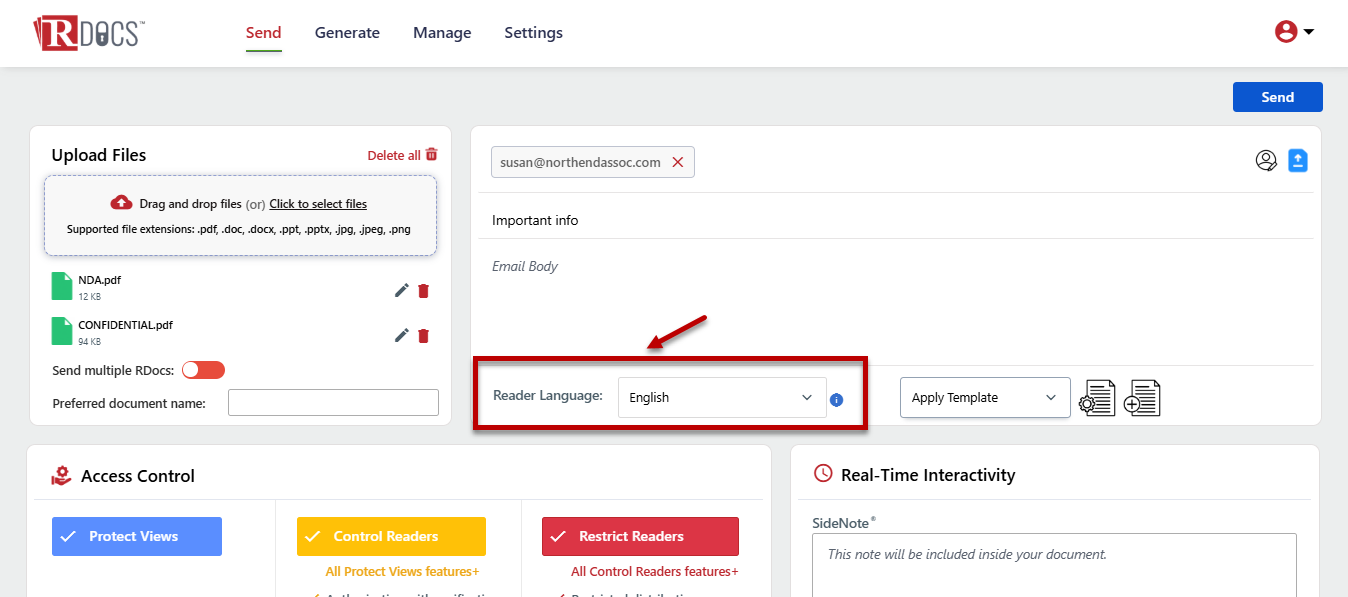Select the Protect Views option
This screenshot has width=1348, height=597.
[x=137, y=536]
